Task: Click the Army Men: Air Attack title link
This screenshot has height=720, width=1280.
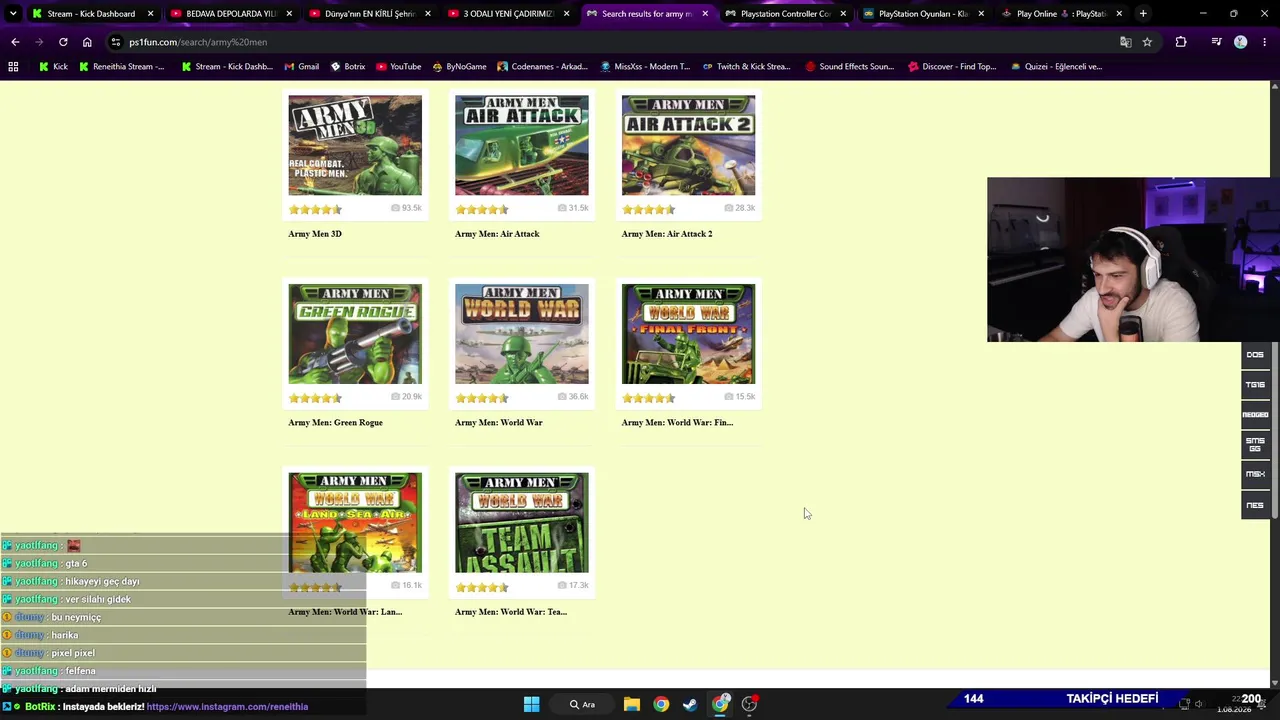Action: [x=497, y=234]
